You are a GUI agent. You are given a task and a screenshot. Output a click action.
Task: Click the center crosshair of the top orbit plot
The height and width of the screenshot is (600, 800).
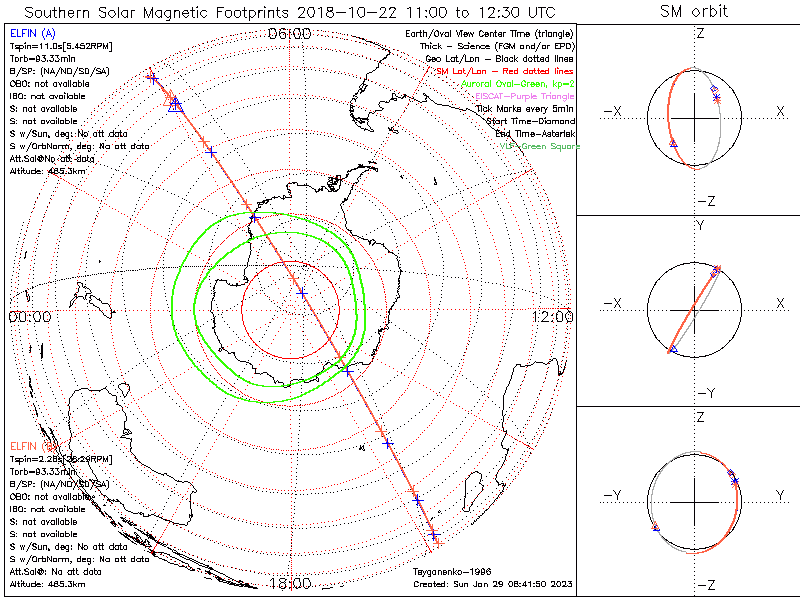[x=694, y=118]
